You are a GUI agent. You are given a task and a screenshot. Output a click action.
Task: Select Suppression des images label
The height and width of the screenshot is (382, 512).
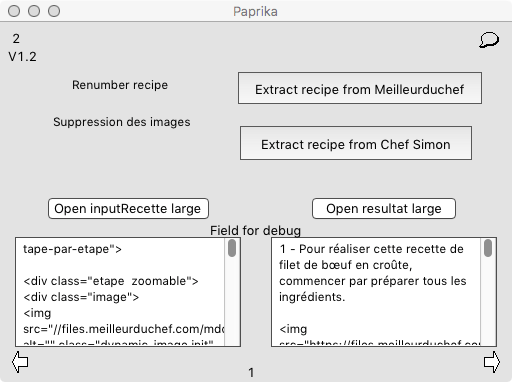122,122
